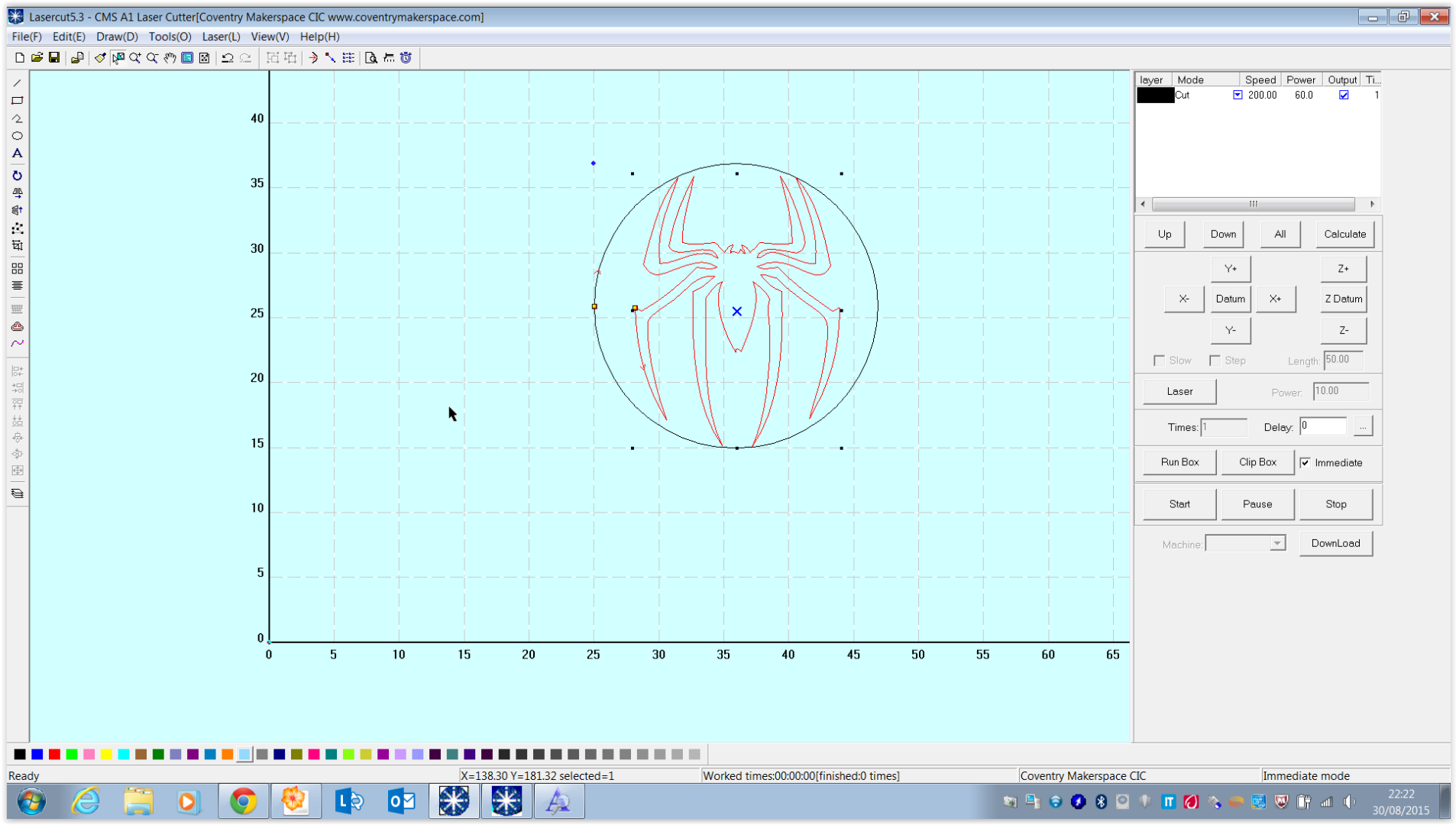Open the Cut layer mode dropdown
Screen dimensions: 1456x825
[x=1238, y=95]
